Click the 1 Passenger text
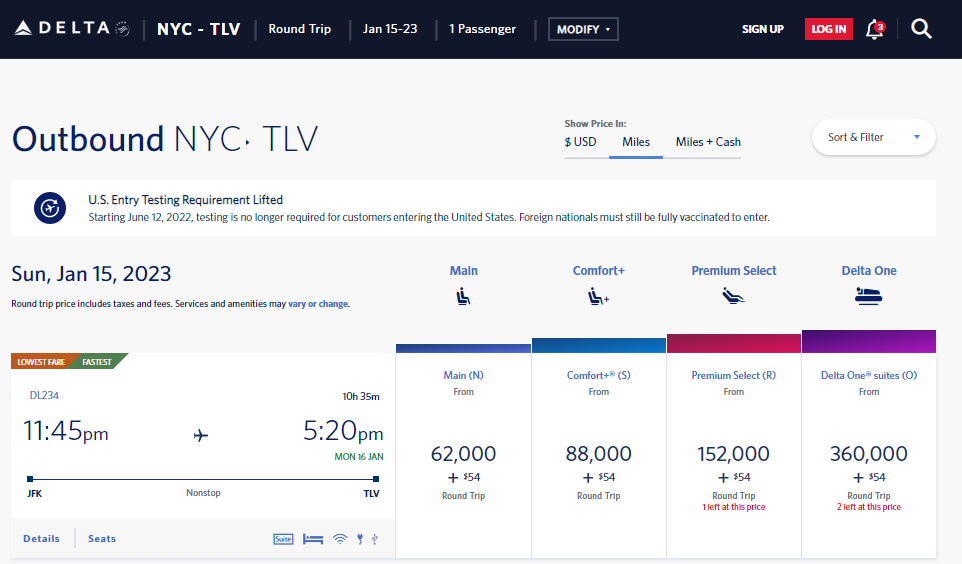 tap(482, 29)
